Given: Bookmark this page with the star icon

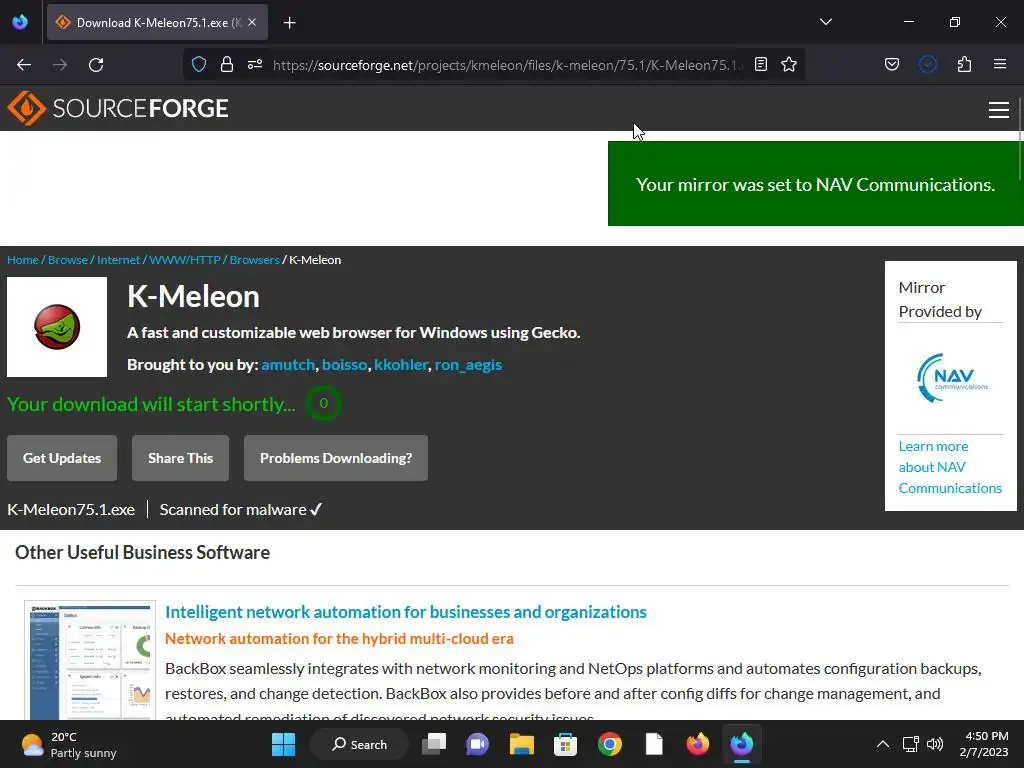Looking at the screenshot, I should pos(789,64).
